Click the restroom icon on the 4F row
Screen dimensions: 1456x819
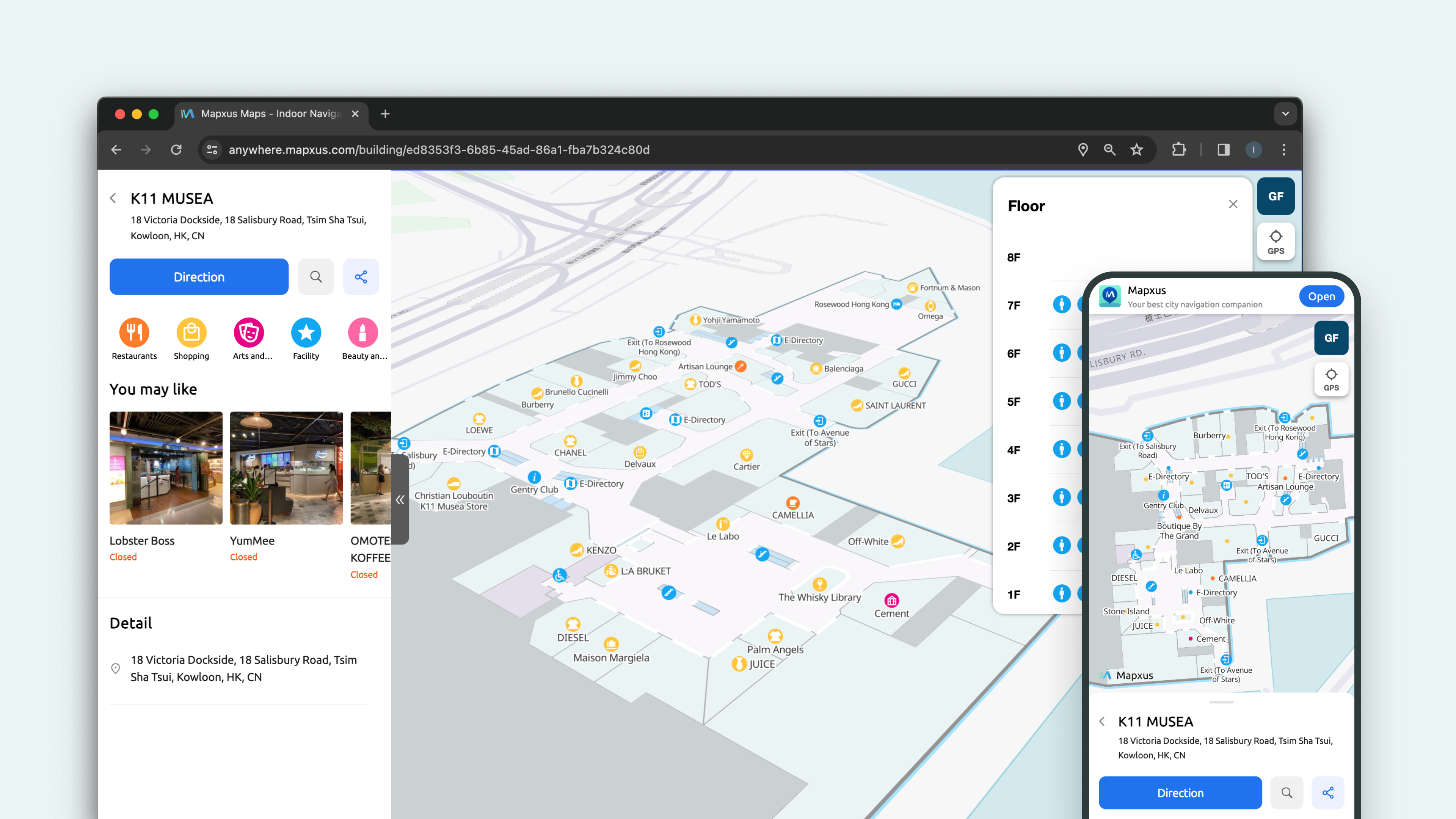[1062, 449]
